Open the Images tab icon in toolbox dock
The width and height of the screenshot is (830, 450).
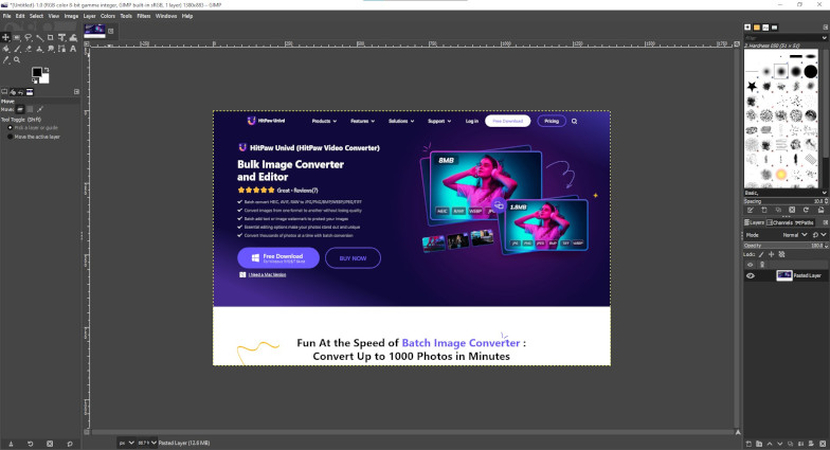point(30,92)
